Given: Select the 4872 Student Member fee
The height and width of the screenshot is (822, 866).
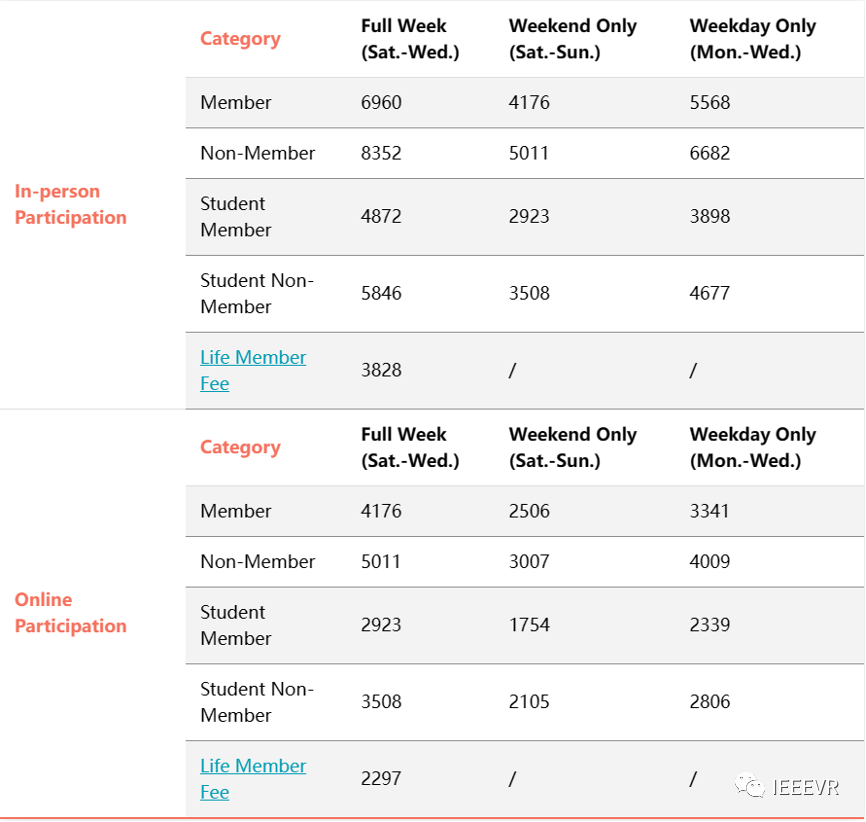Looking at the screenshot, I should (x=381, y=216).
